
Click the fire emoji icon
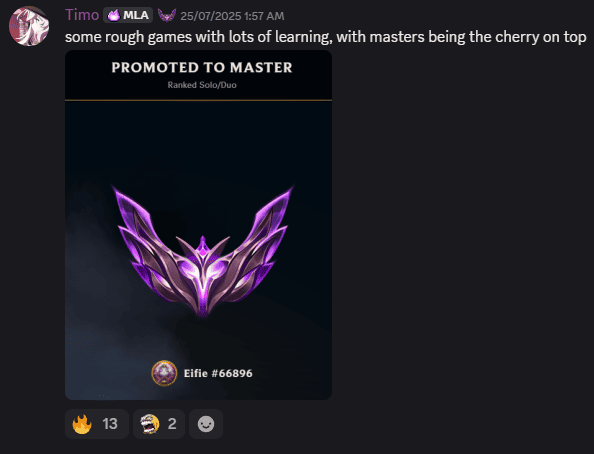pos(82,424)
